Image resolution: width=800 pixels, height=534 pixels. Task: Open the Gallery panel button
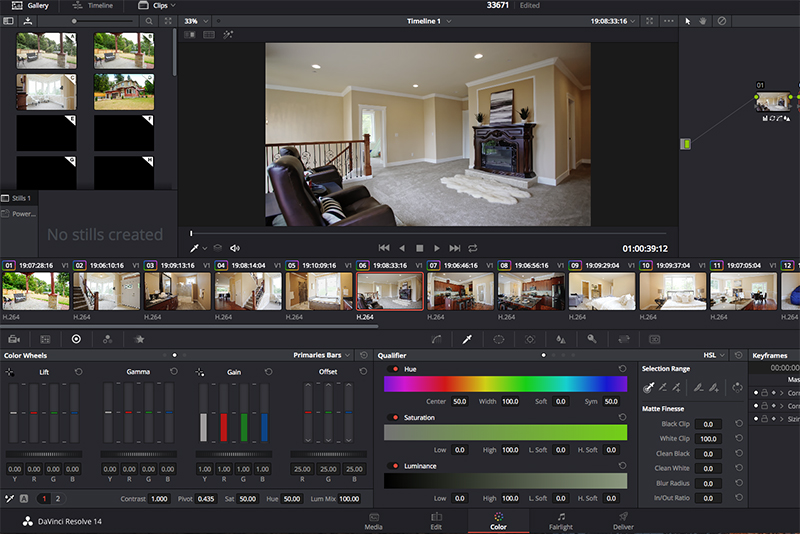coord(30,6)
